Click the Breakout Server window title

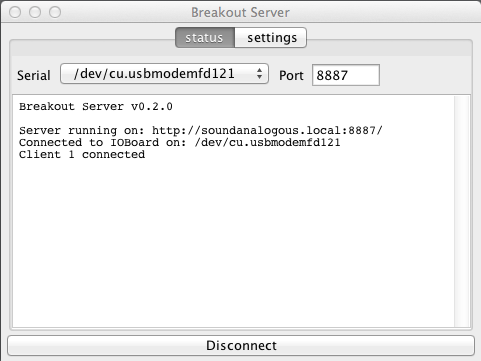(x=240, y=12)
